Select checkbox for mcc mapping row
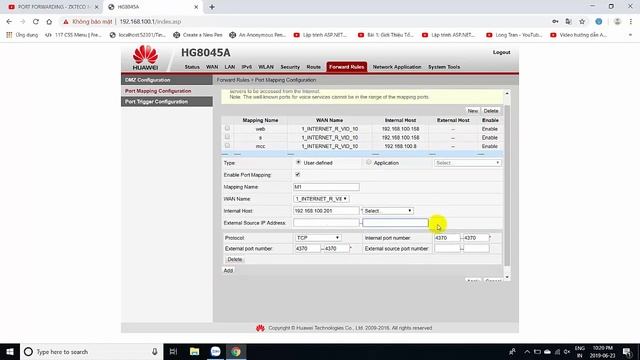Image resolution: width=640 pixels, height=360 pixels. click(227, 145)
